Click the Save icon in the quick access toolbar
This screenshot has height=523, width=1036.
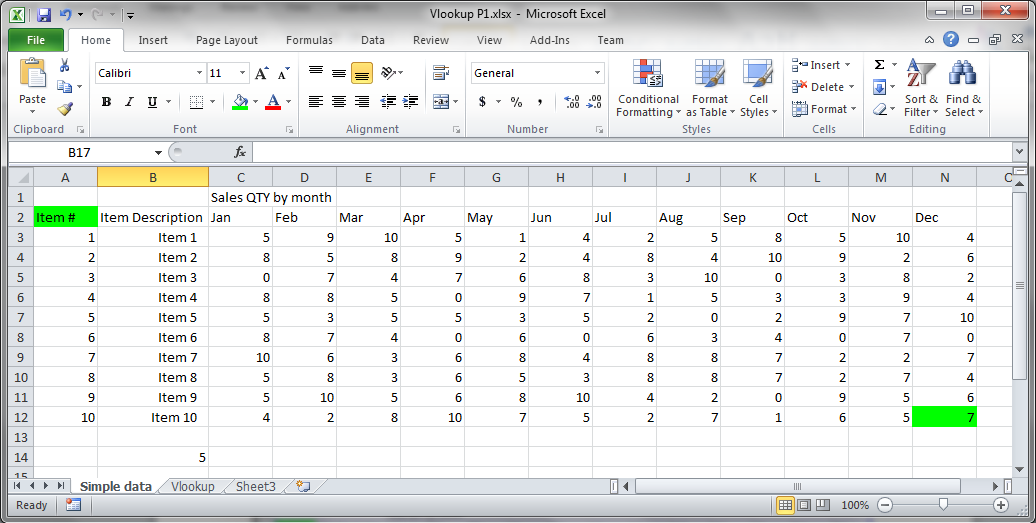pyautogui.click(x=44, y=15)
